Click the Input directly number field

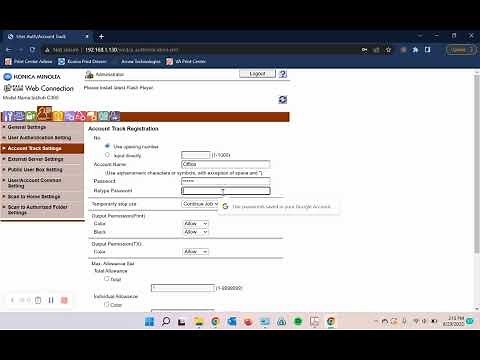click(196, 155)
